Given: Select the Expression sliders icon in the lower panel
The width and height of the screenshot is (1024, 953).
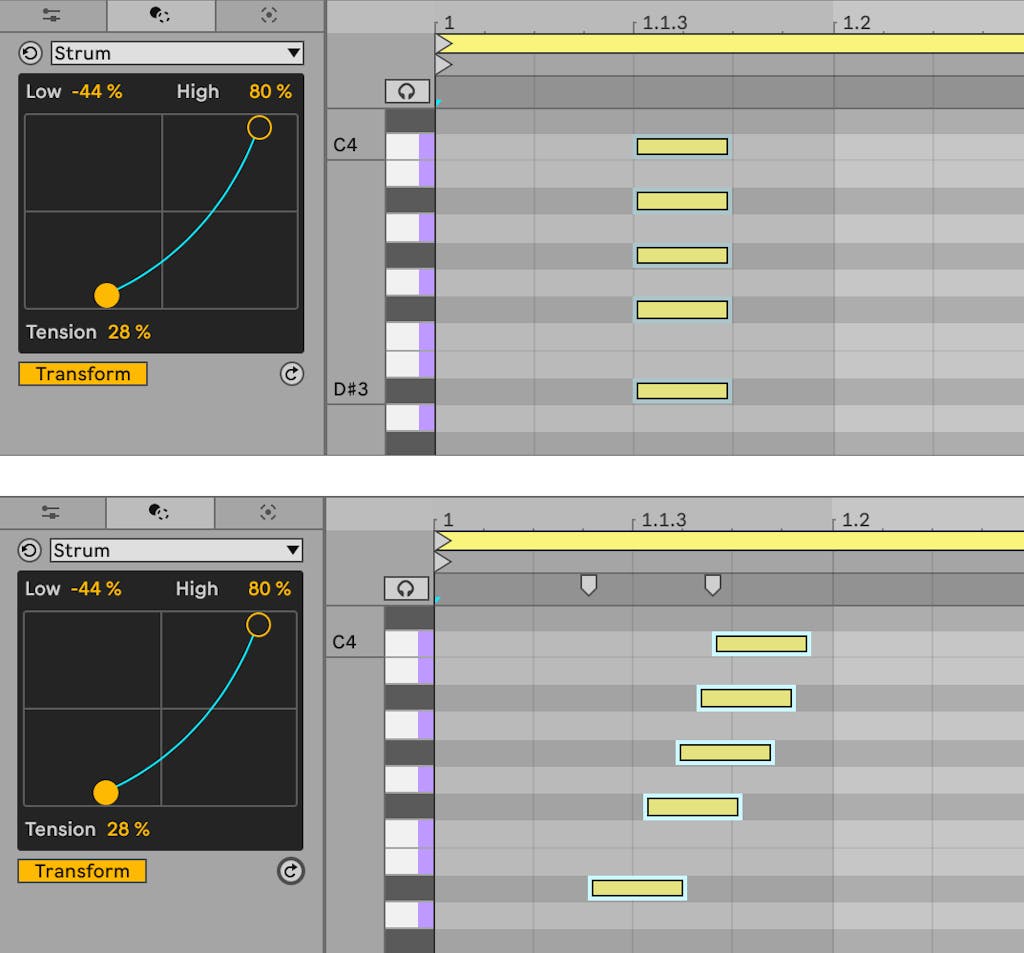Looking at the screenshot, I should pos(50,512).
